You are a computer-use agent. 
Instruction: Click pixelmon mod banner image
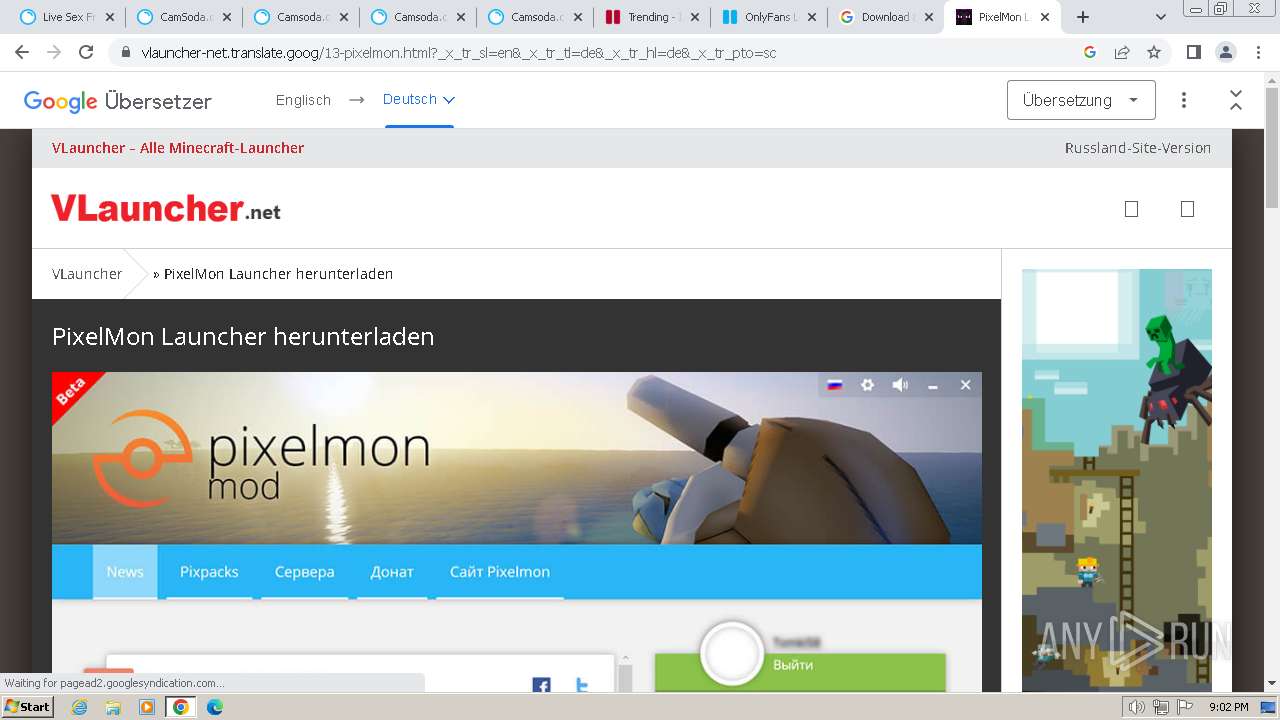517,458
